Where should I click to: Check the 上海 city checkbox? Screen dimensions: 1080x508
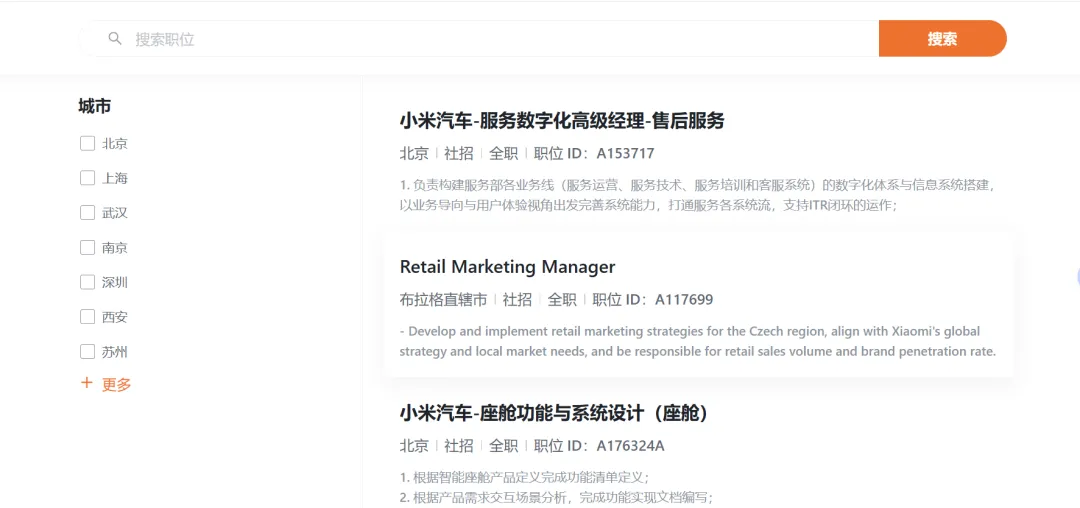[87, 178]
